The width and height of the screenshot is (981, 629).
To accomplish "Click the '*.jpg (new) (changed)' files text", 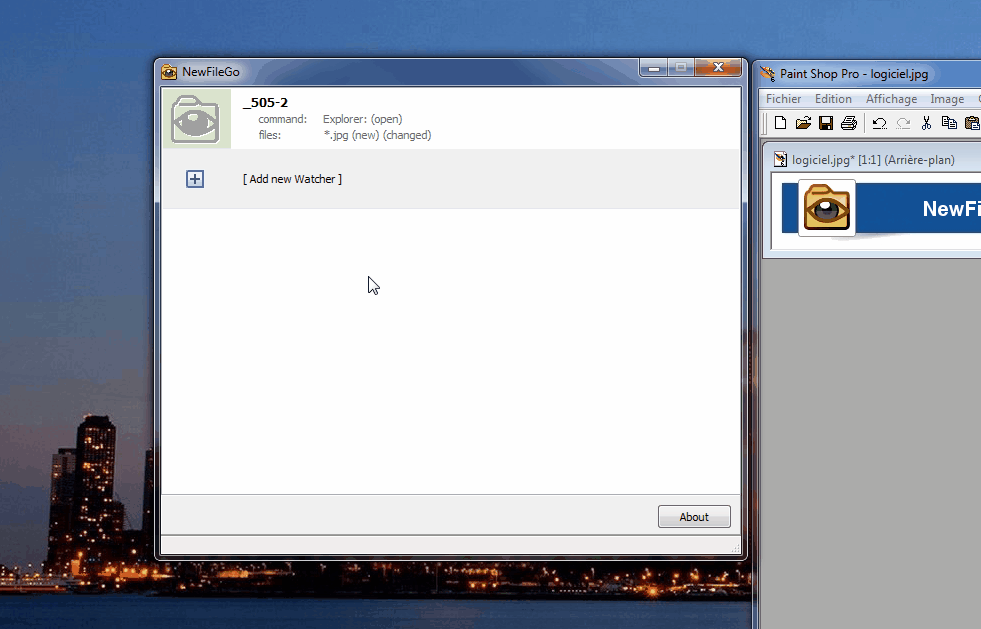I will pos(377,135).
